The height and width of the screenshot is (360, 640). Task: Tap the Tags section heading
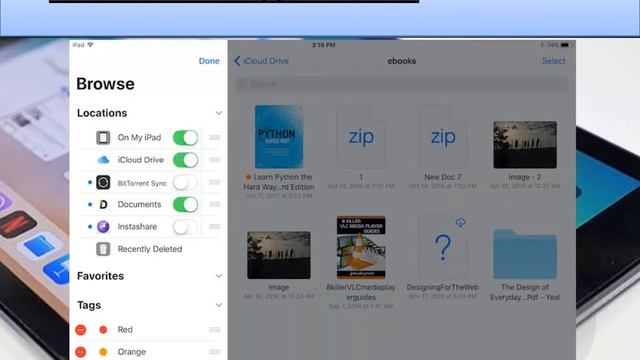pos(89,305)
